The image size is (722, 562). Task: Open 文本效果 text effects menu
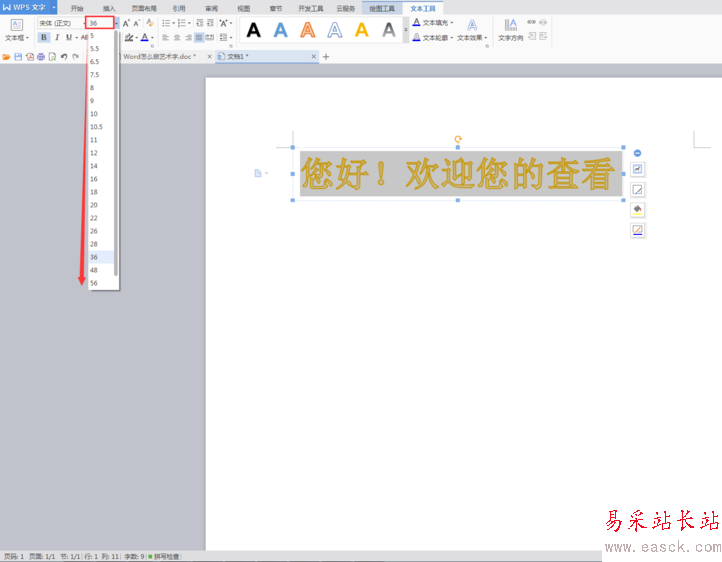click(472, 30)
